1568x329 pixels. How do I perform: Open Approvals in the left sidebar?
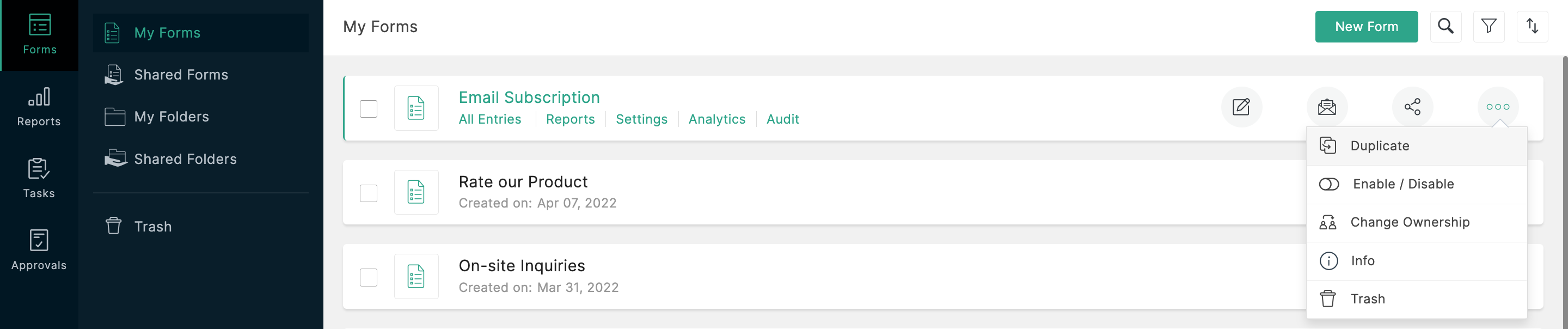pyautogui.click(x=39, y=250)
